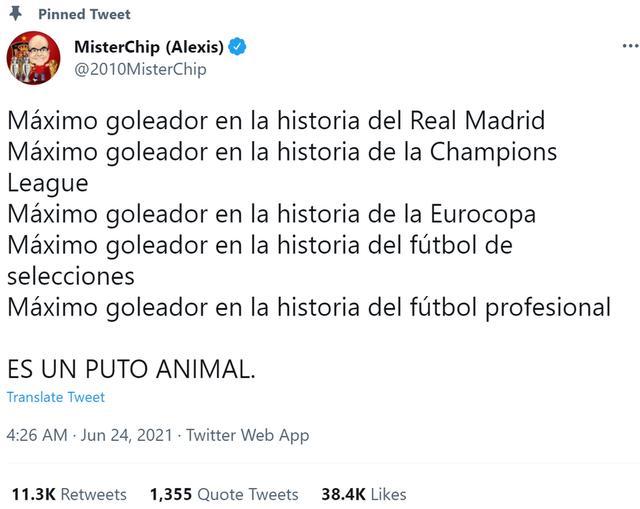
Task: View the 11.3K Retweets list
Action: [x=69, y=494]
